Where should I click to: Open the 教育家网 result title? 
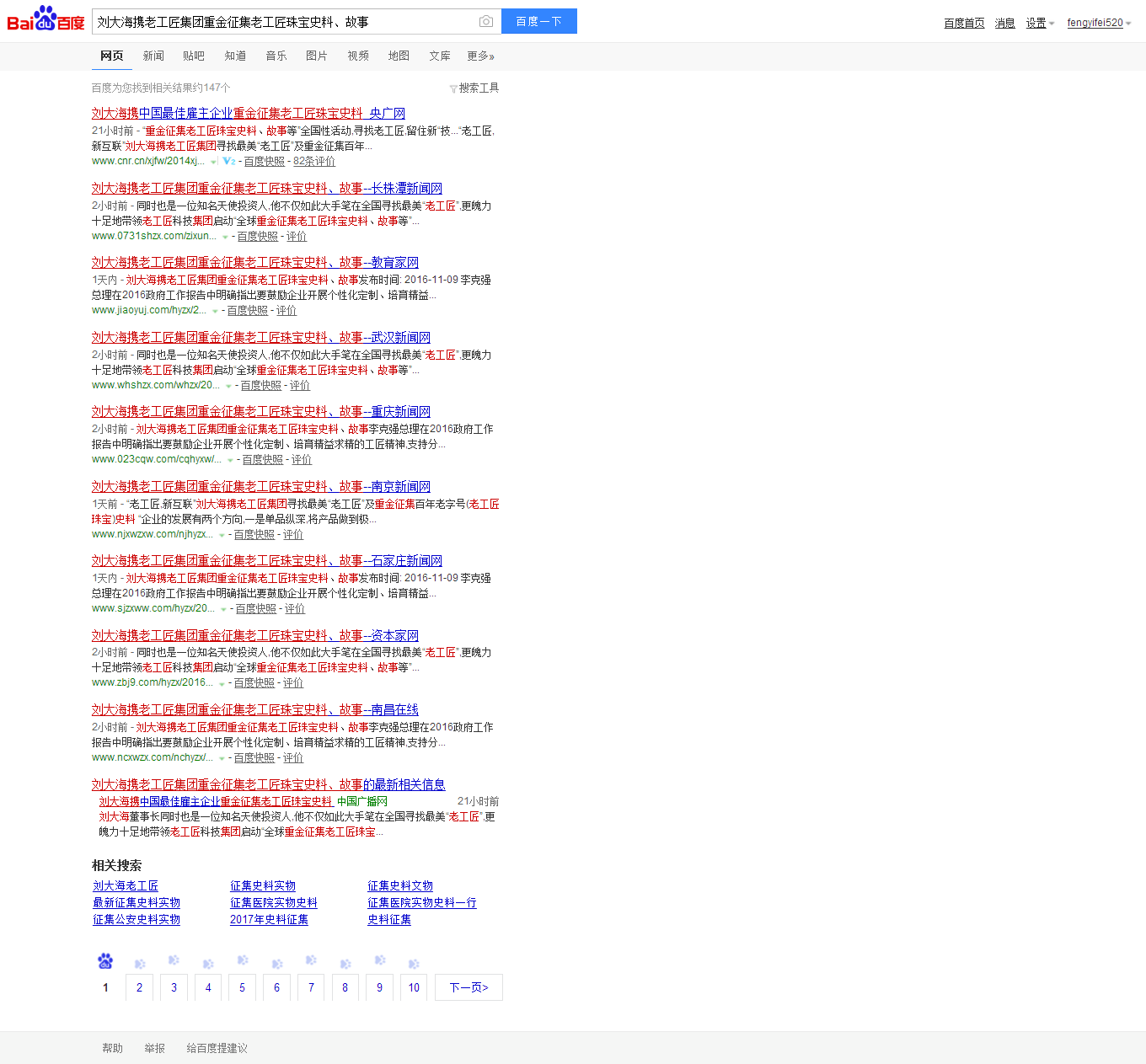pyautogui.click(x=255, y=262)
